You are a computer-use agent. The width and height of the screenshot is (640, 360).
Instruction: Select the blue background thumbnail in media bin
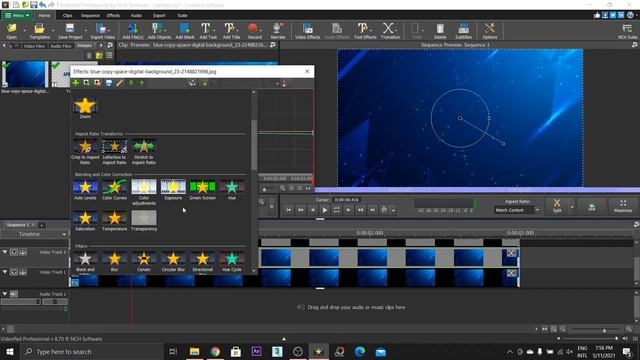[x=25, y=74]
